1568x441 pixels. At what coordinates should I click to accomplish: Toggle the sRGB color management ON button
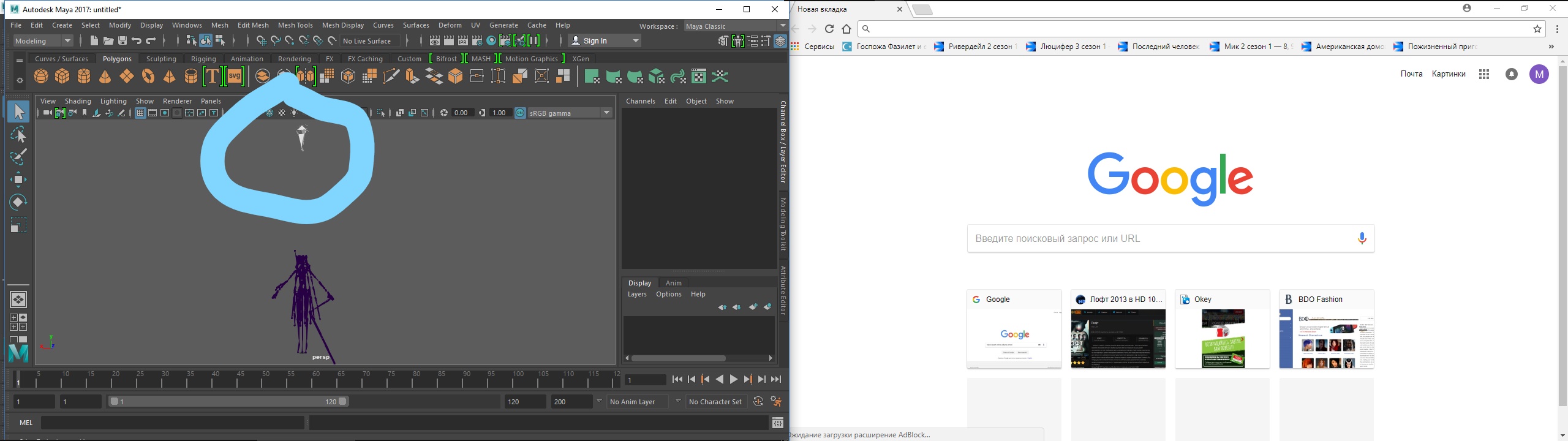pyautogui.click(x=520, y=113)
